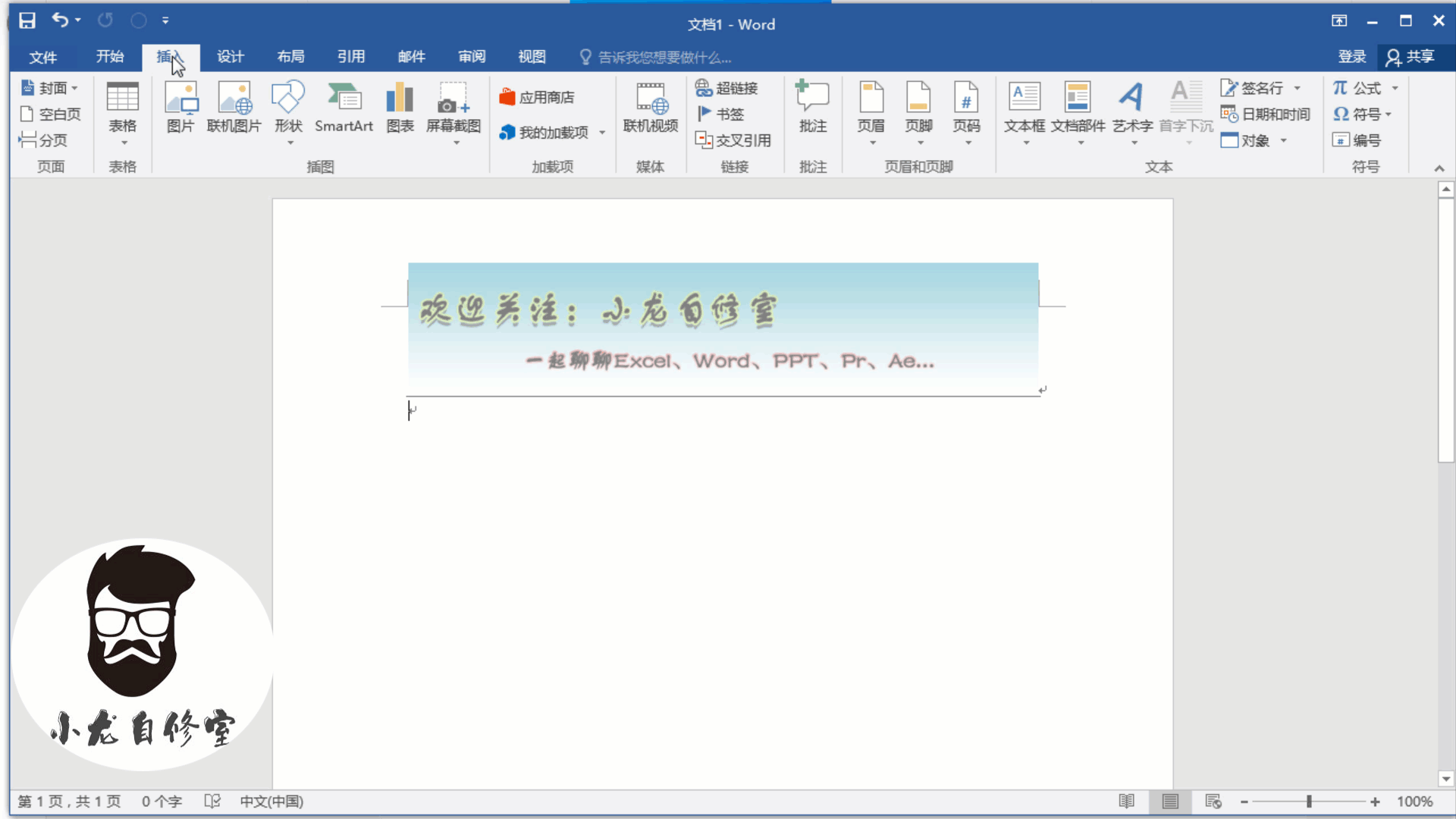Click the Sign in (登录) link
Image resolution: width=1456 pixels, height=819 pixels.
pyautogui.click(x=1351, y=57)
